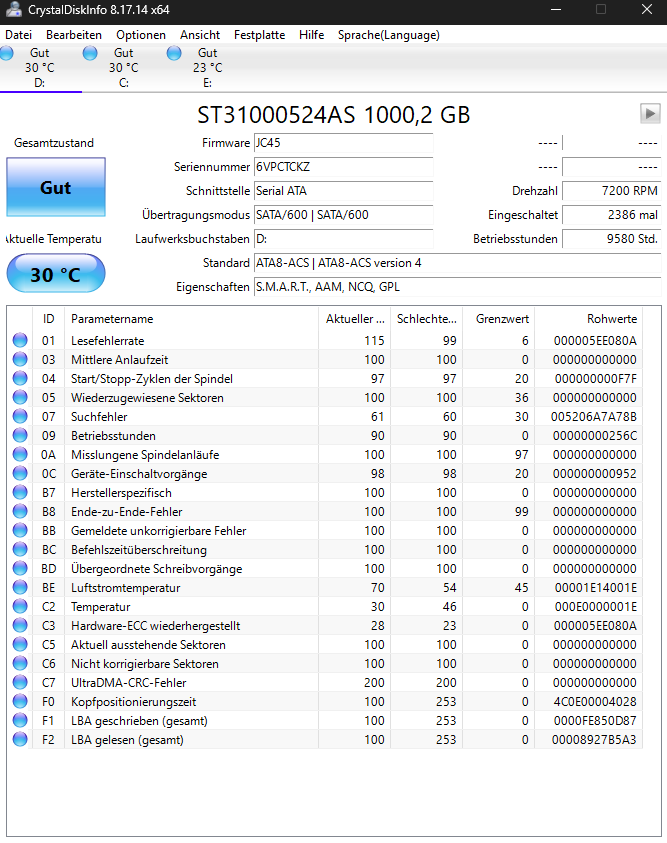
Task: Click status icon for Übergeordnete Schreibvorgänge
Action: pyautogui.click(x=20, y=568)
